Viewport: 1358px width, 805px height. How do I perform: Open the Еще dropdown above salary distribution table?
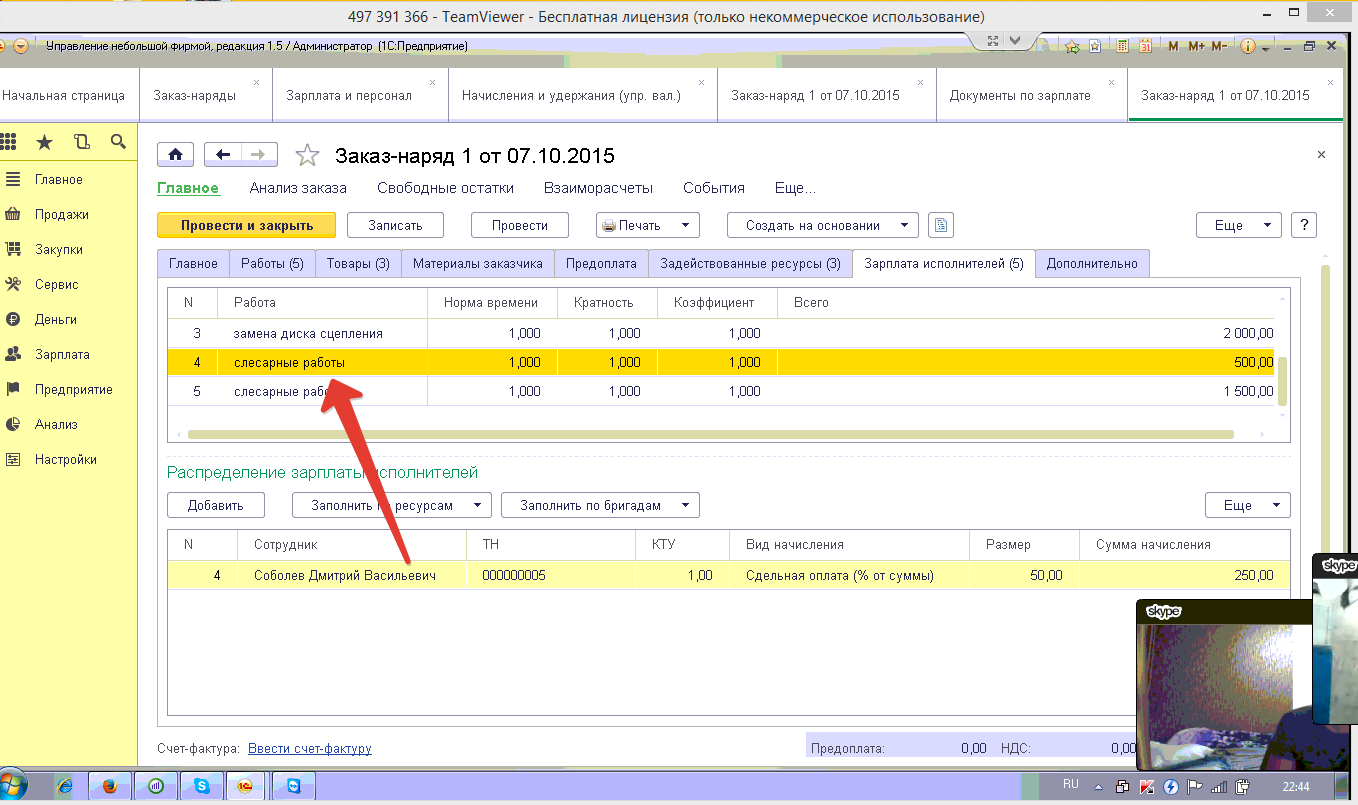point(1247,505)
